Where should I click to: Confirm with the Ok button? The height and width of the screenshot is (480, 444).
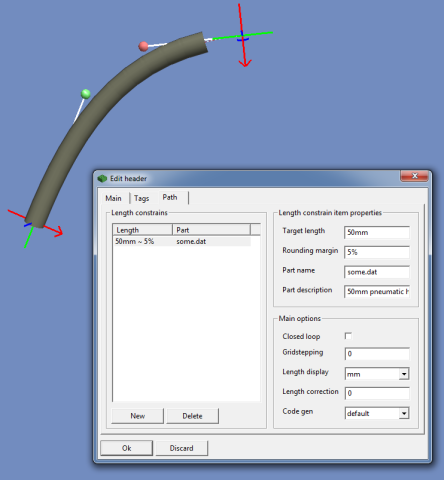click(x=126, y=448)
